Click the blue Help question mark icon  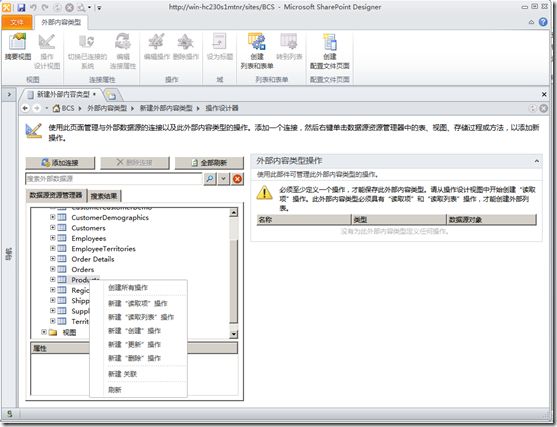click(543, 22)
